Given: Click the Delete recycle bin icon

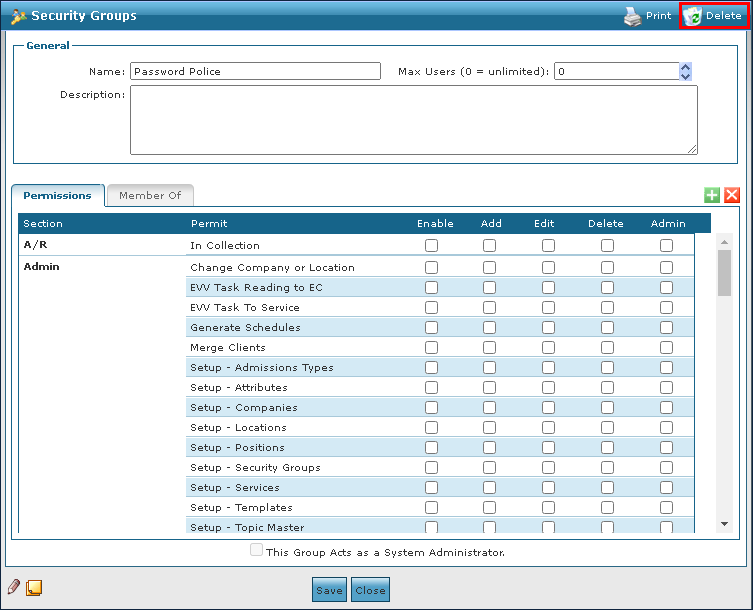Looking at the screenshot, I should (692, 16).
